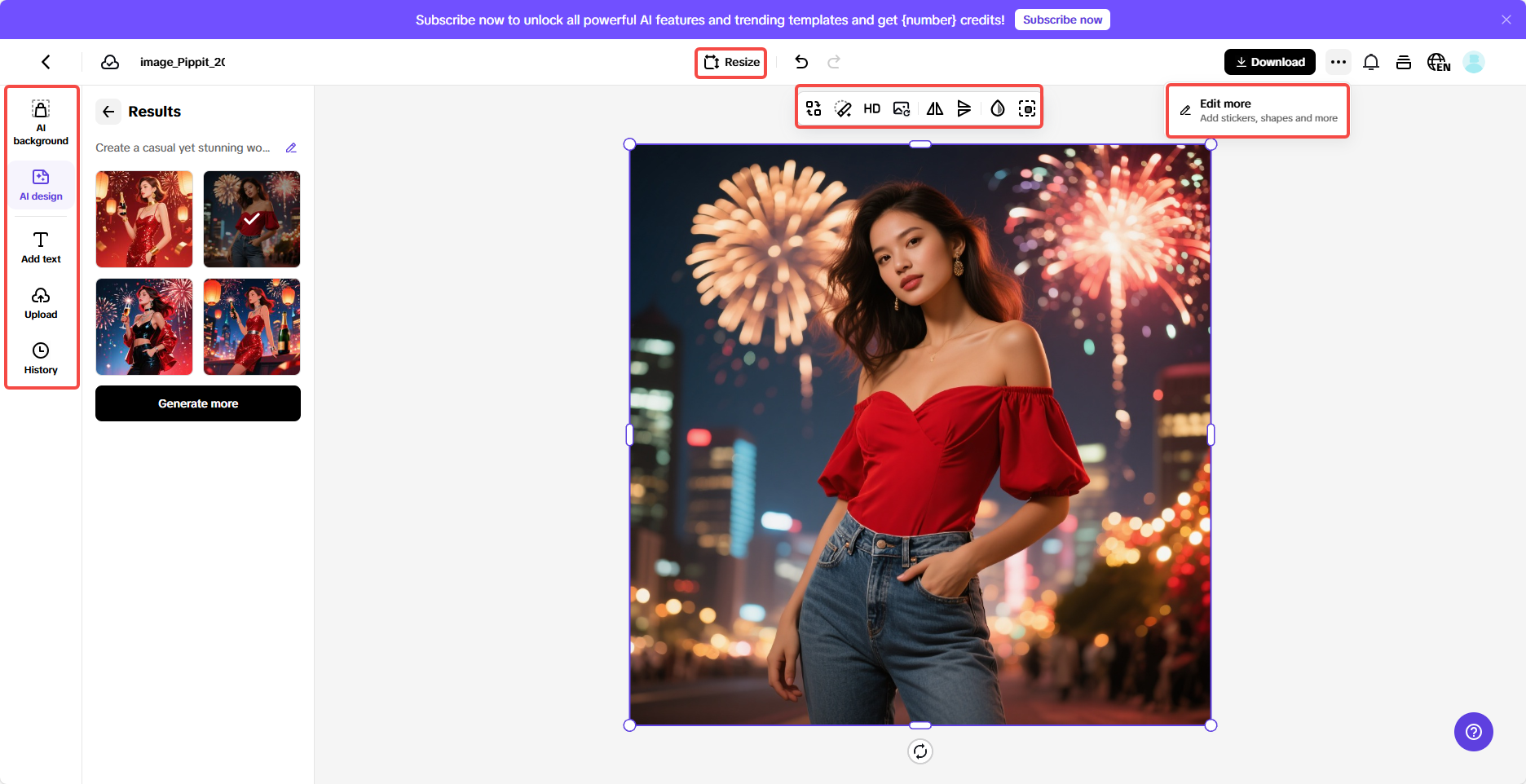
Task: Open the EN language selector
Action: [1439, 61]
